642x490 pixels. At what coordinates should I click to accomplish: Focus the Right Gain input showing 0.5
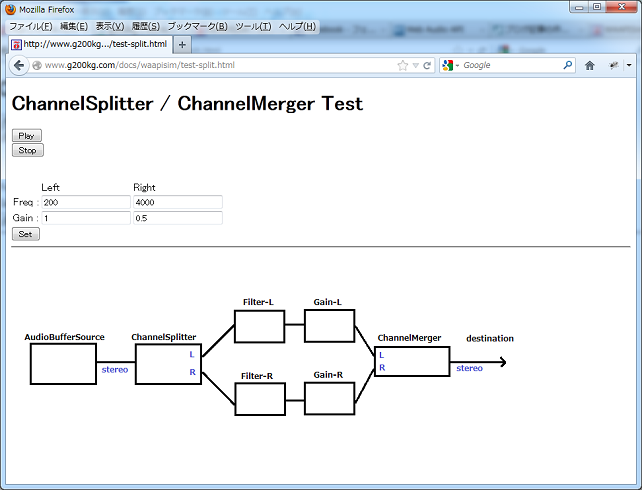tap(177, 218)
